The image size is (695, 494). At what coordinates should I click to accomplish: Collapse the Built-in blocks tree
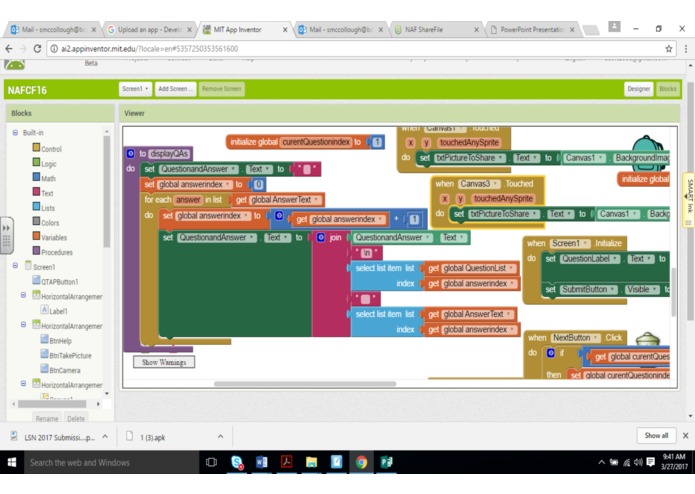(x=16, y=132)
